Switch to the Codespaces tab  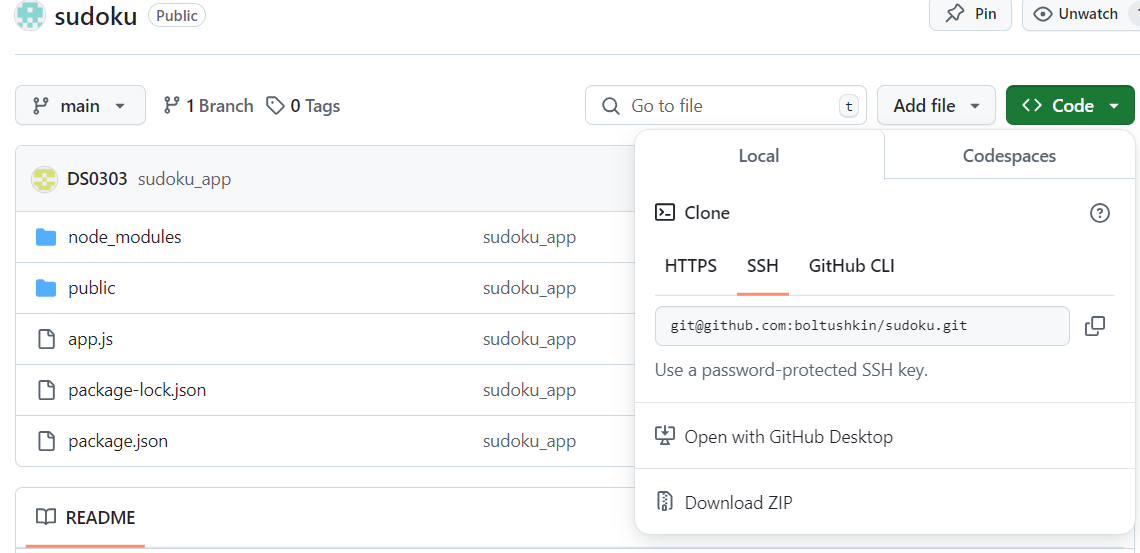pos(1009,156)
